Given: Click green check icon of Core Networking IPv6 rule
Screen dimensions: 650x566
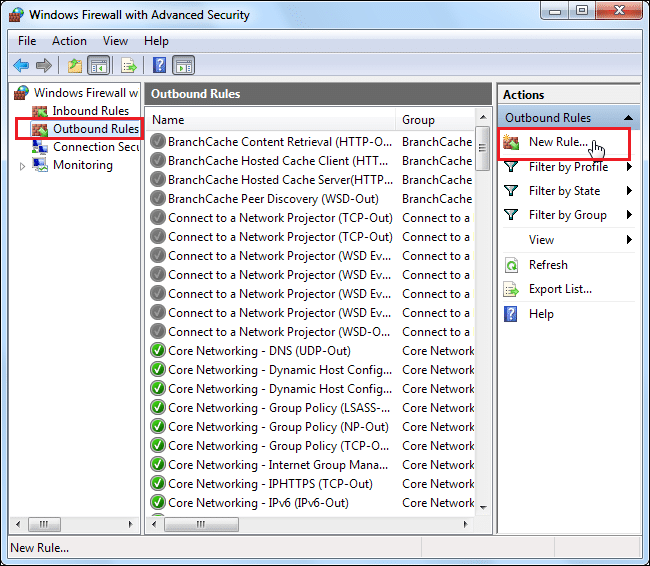Looking at the screenshot, I should [158, 503].
